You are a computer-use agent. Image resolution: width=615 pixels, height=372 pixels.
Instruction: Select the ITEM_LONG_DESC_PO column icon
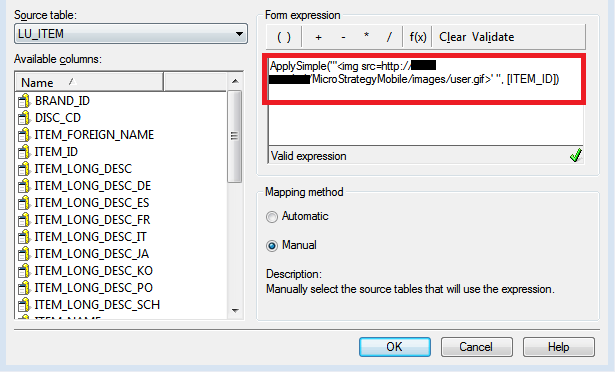tap(24, 288)
